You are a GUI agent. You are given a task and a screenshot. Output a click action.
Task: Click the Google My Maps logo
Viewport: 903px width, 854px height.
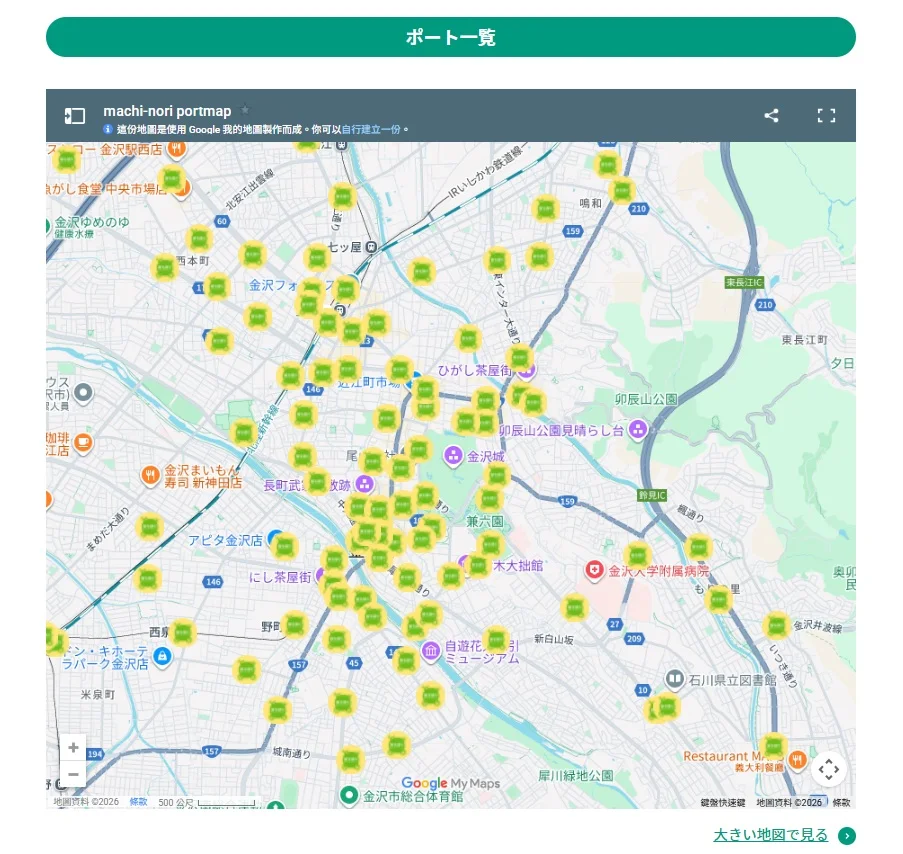click(x=450, y=784)
